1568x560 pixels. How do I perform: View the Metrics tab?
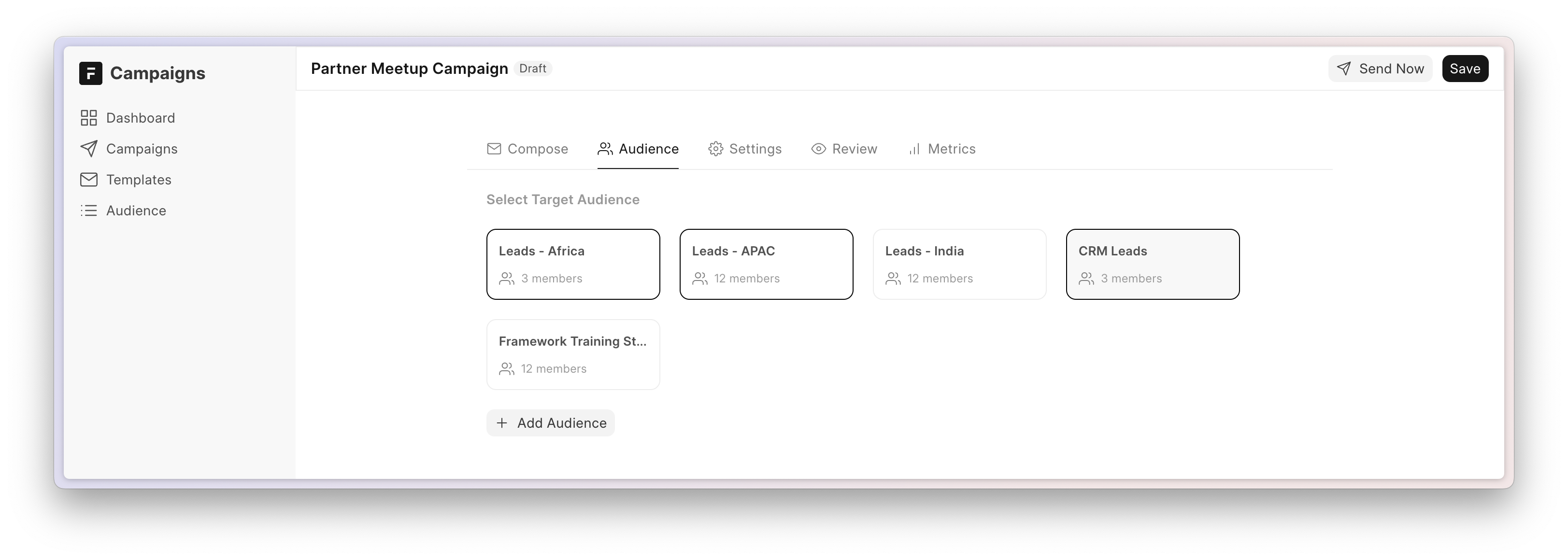tap(941, 149)
